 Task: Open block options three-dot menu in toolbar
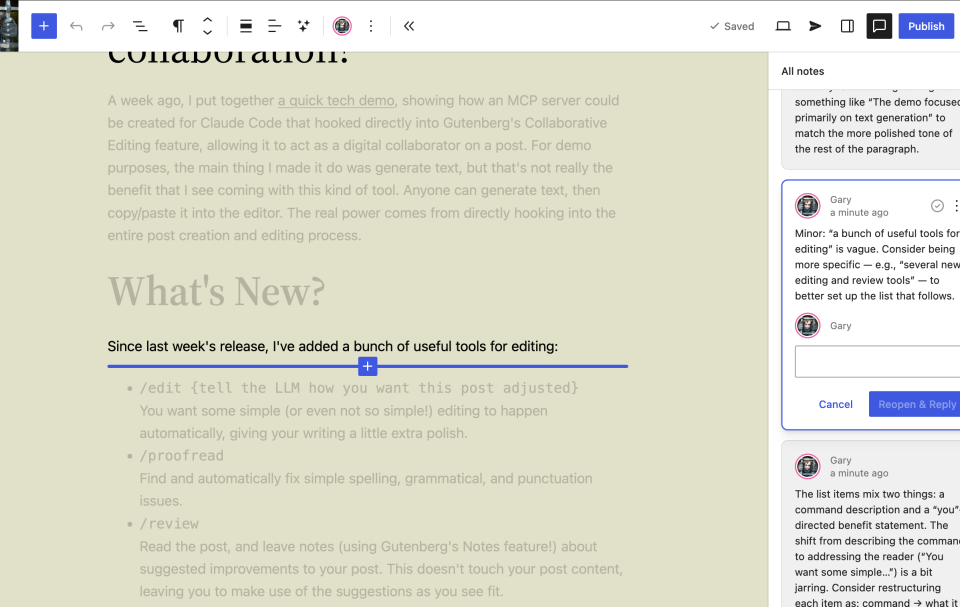click(x=371, y=26)
